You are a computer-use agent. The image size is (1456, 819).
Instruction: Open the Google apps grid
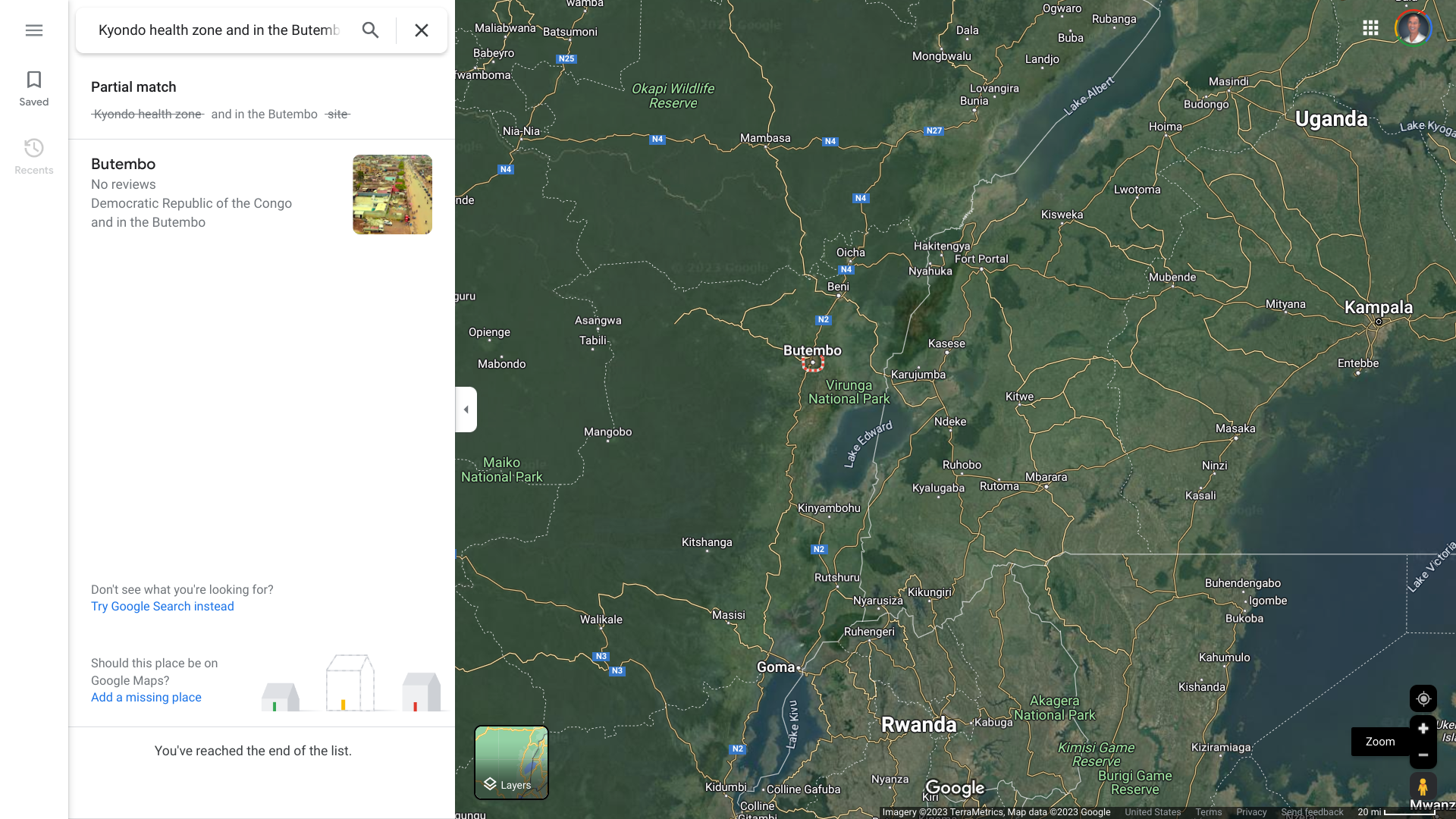(1370, 28)
